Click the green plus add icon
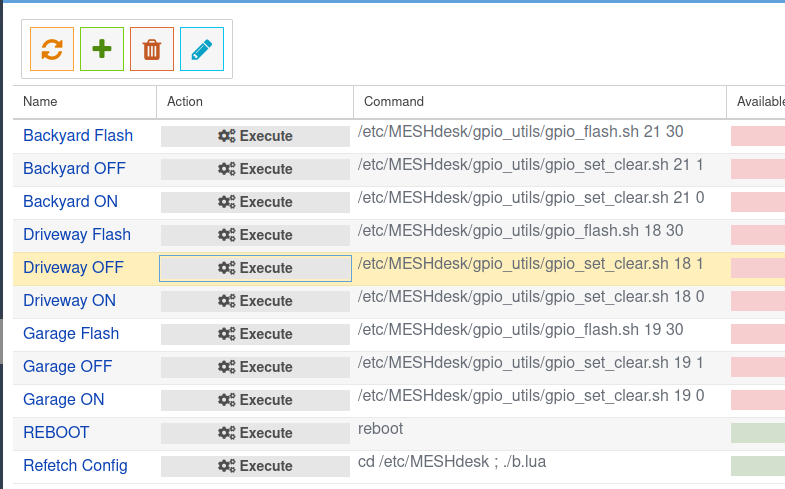This screenshot has width=785, height=489. click(102, 49)
